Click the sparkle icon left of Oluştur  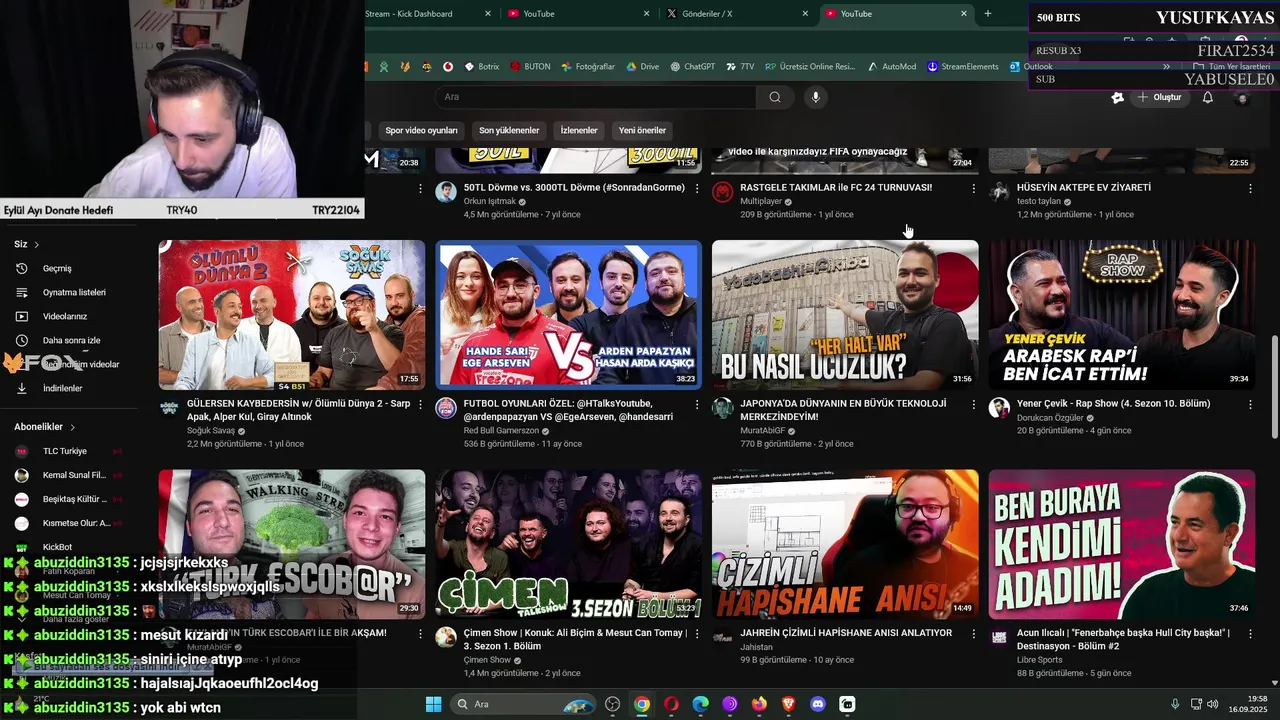coord(1118,97)
